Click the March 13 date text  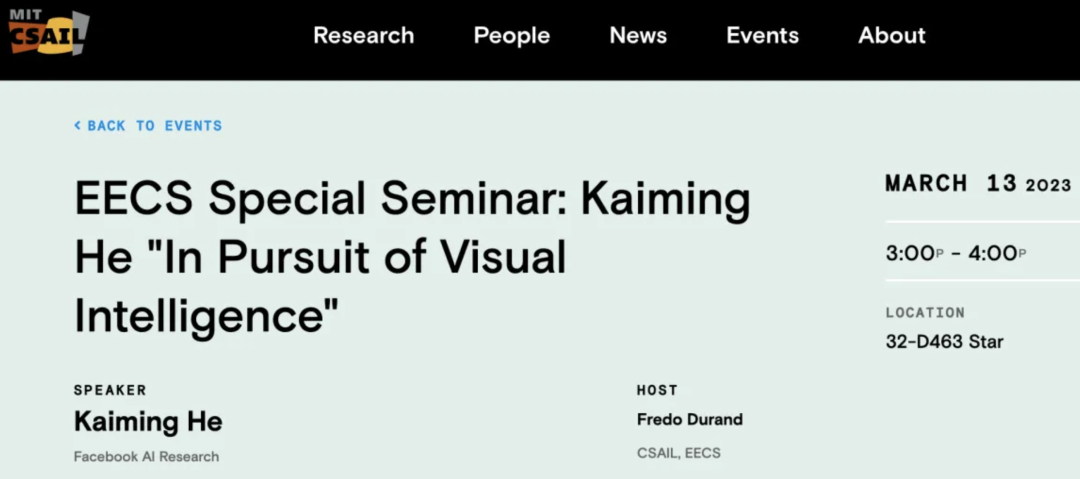(x=950, y=184)
